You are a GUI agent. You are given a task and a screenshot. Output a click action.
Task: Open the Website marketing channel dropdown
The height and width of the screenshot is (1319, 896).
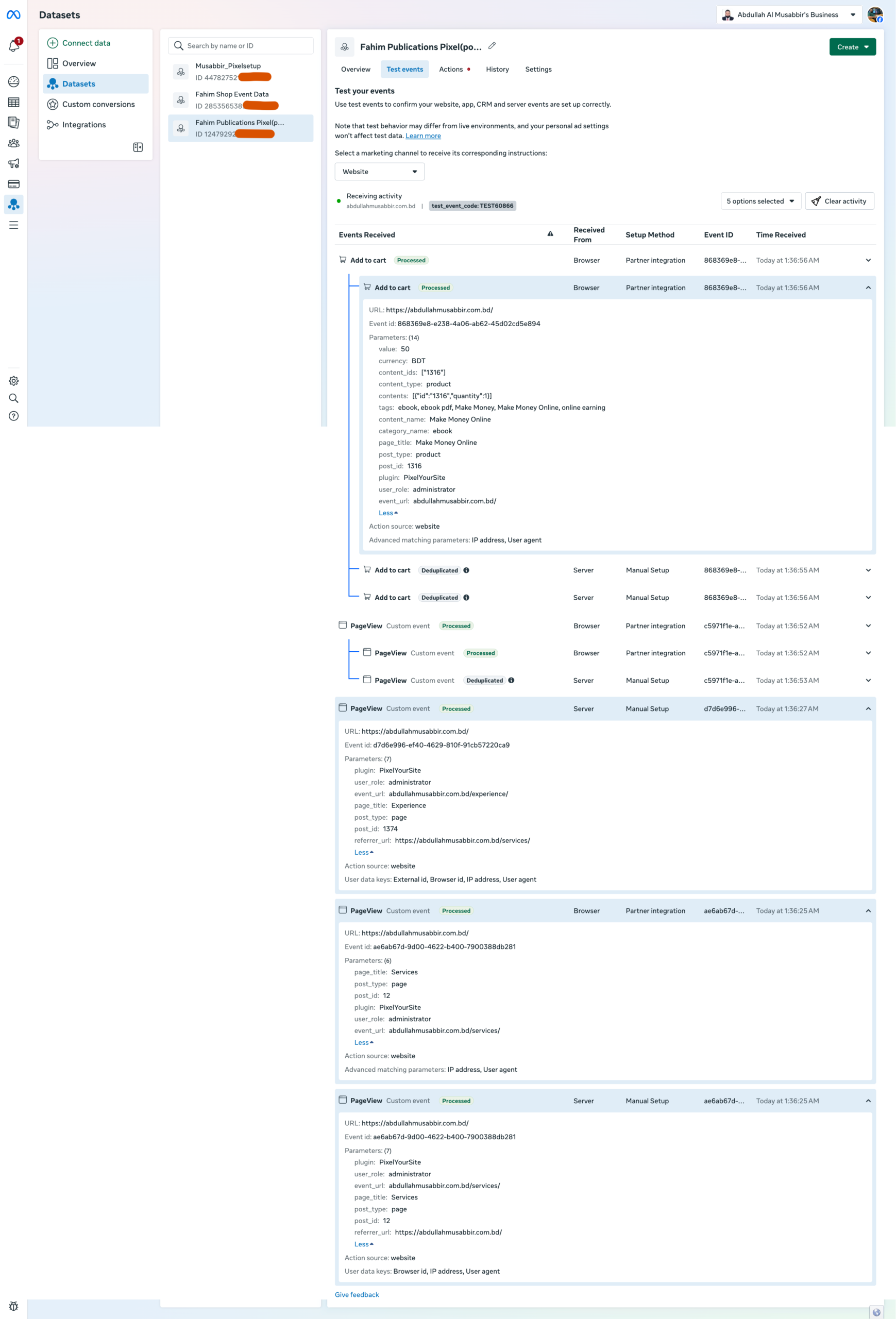pos(380,172)
